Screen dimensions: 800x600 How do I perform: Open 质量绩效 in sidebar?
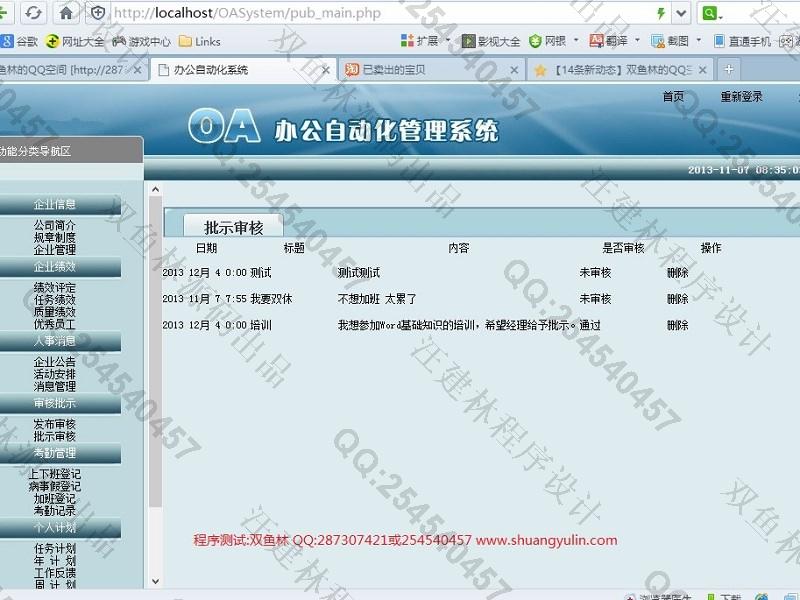point(55,312)
